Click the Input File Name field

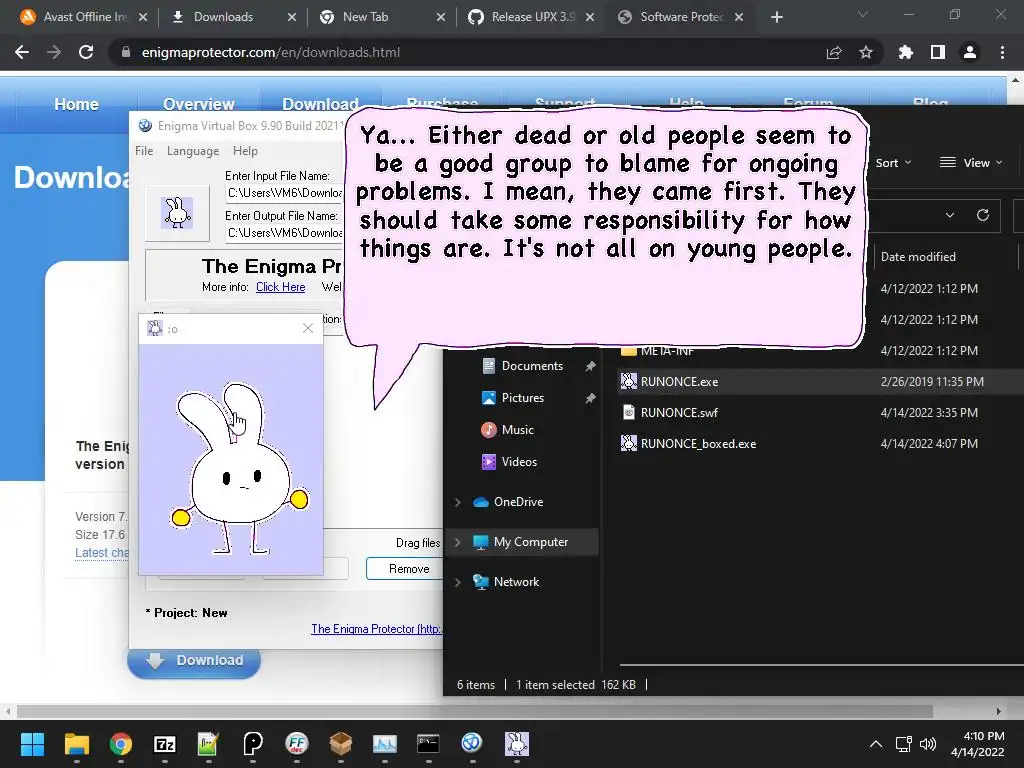[284, 193]
